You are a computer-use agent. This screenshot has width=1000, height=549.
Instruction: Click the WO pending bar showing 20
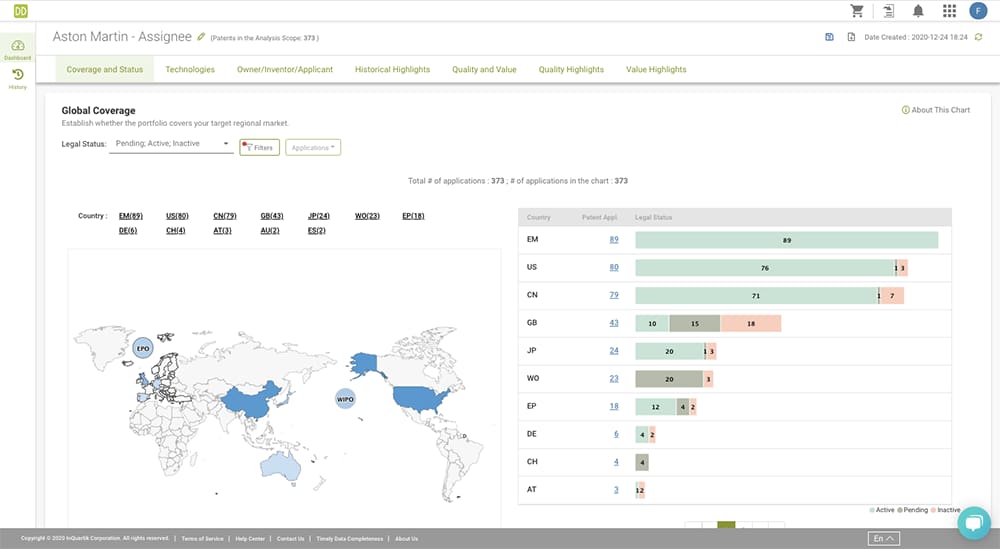(669, 379)
